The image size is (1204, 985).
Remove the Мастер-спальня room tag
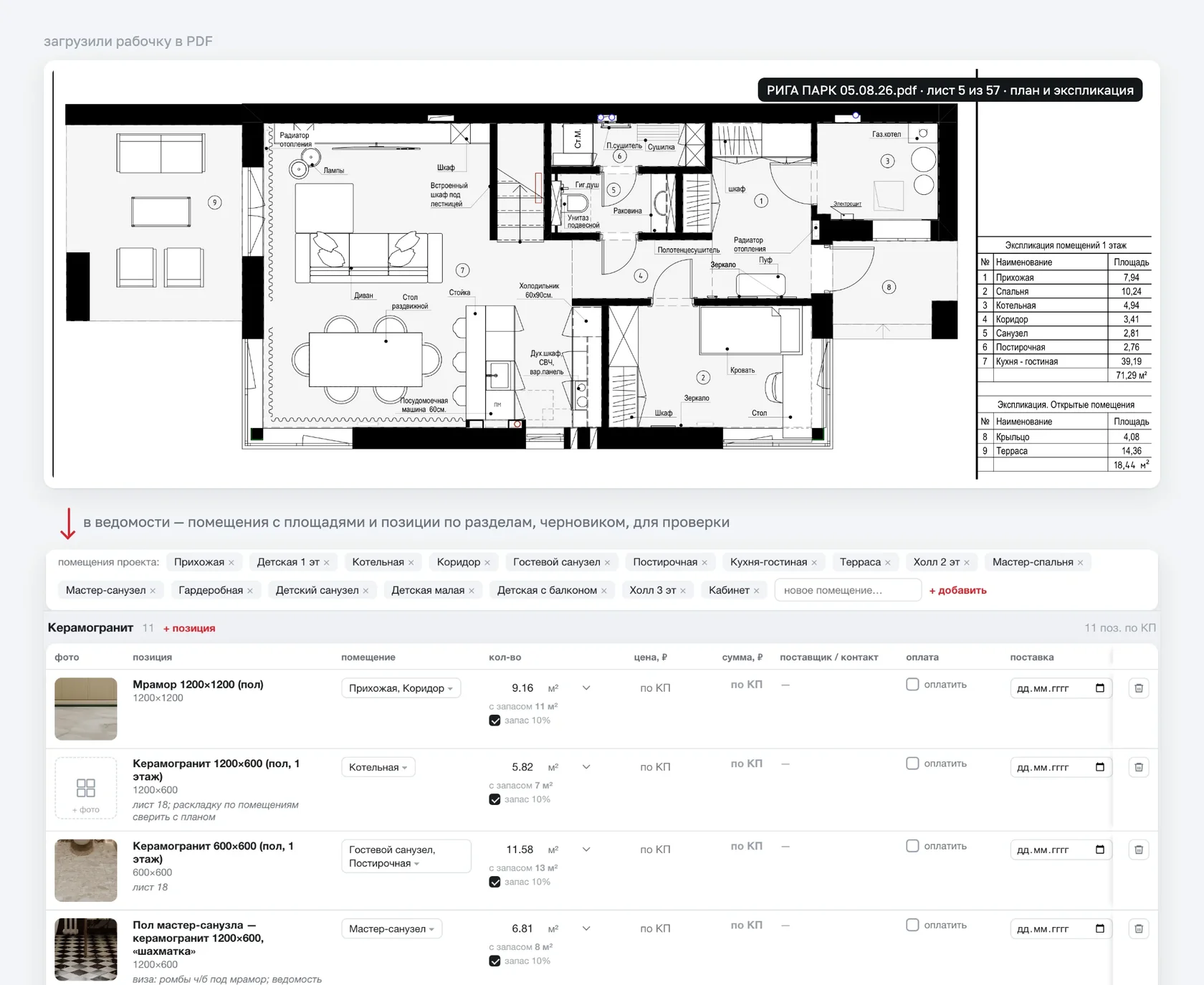click(1081, 563)
